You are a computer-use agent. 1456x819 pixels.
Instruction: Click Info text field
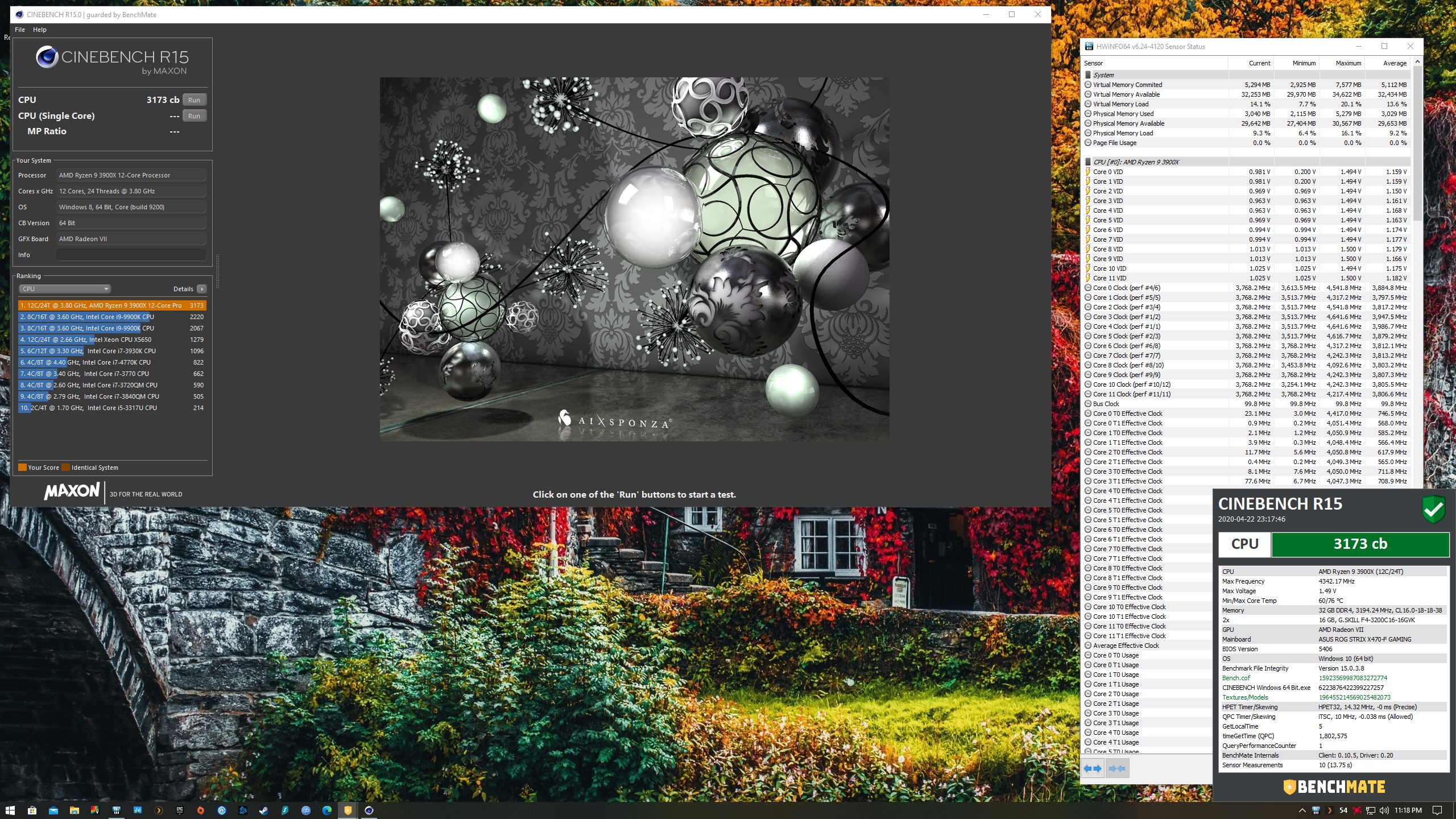tap(131, 255)
